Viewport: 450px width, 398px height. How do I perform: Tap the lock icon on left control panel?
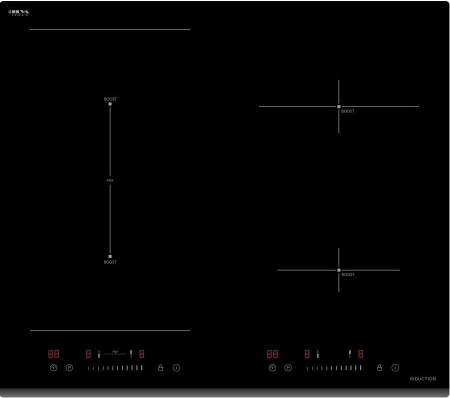[x=160, y=368]
